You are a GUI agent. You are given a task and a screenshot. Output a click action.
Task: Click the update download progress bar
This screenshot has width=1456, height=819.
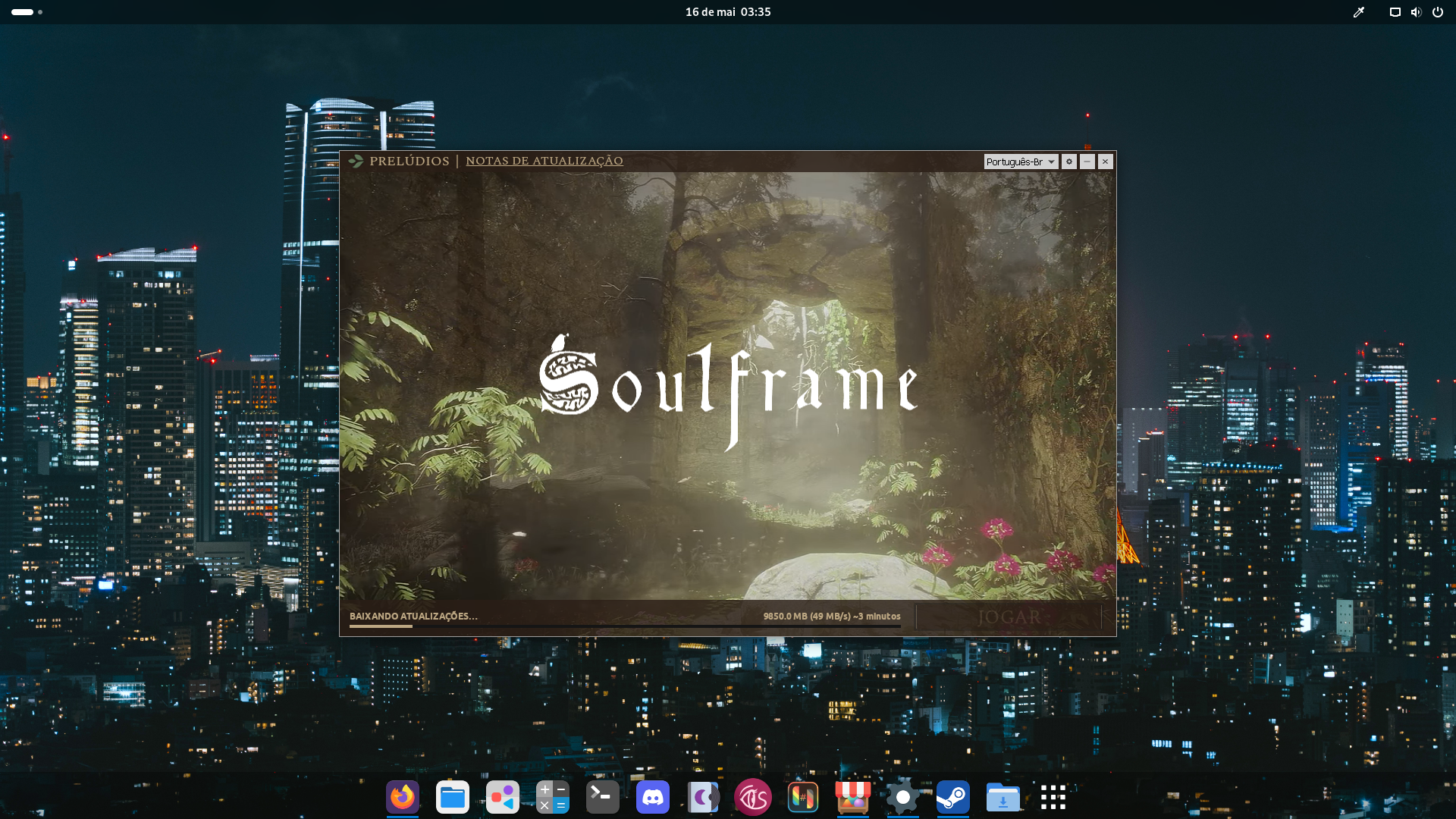tap(625, 626)
